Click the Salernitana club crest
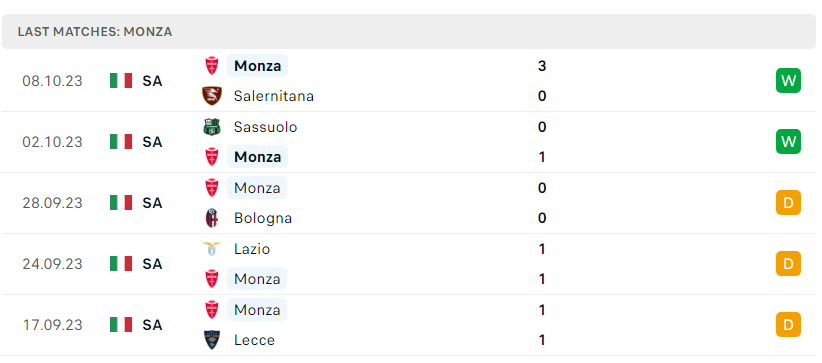The image size is (822, 363). click(212, 96)
